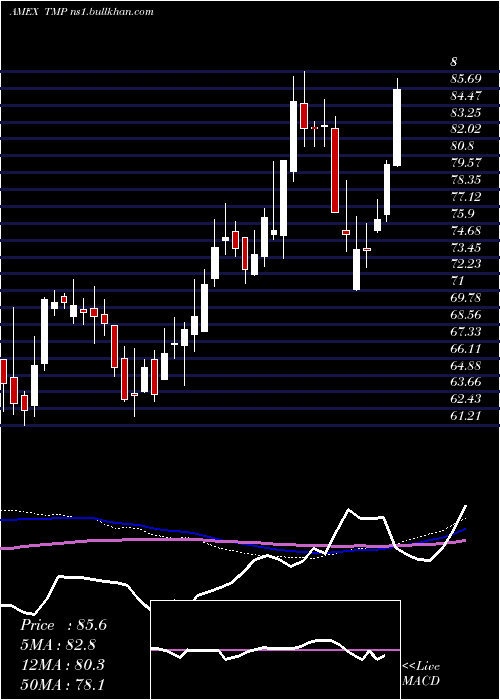Click the '<<Live MACD' label
500x700 pixels.
[x=421, y=673]
